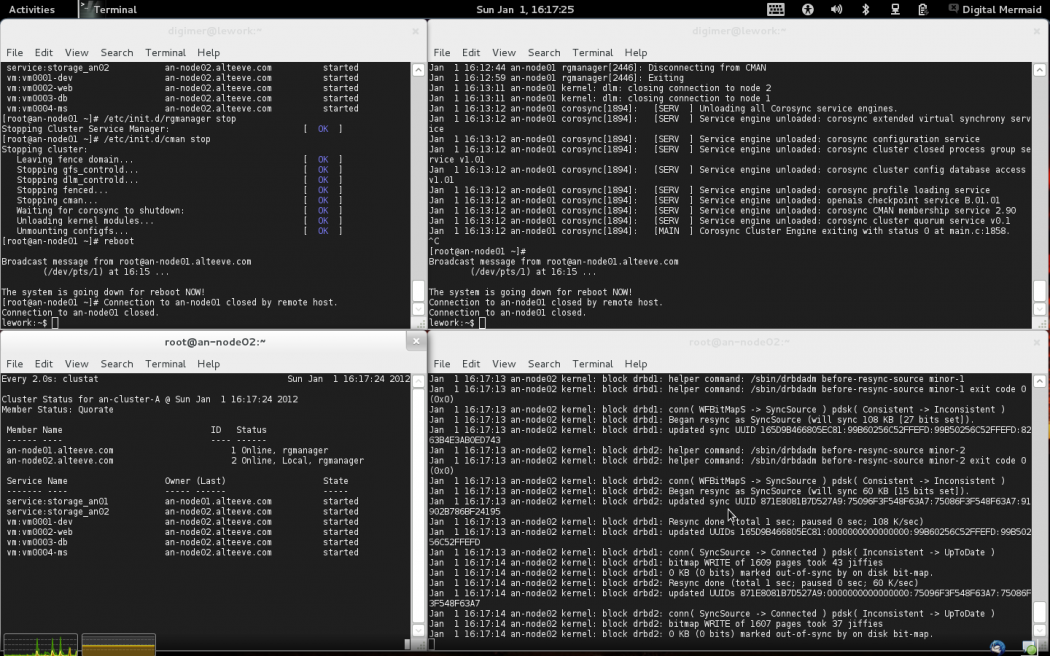Viewport: 1050px width, 656px height.
Task: Open Edit menu in top-right terminal window
Action: (471, 52)
